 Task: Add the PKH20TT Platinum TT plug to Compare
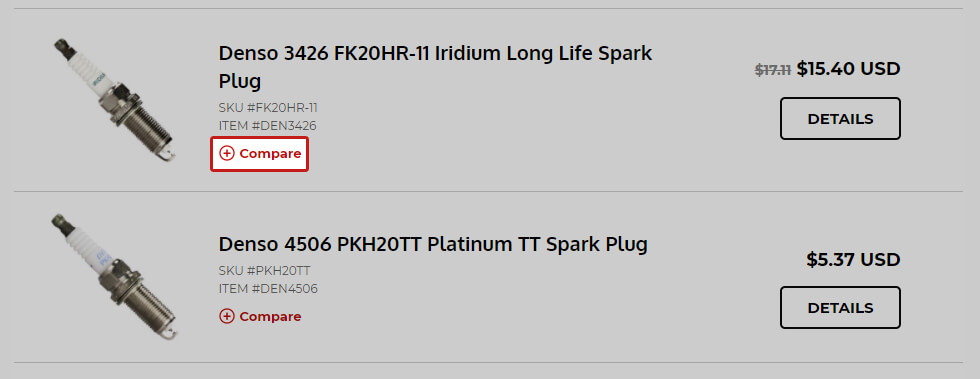(x=260, y=316)
